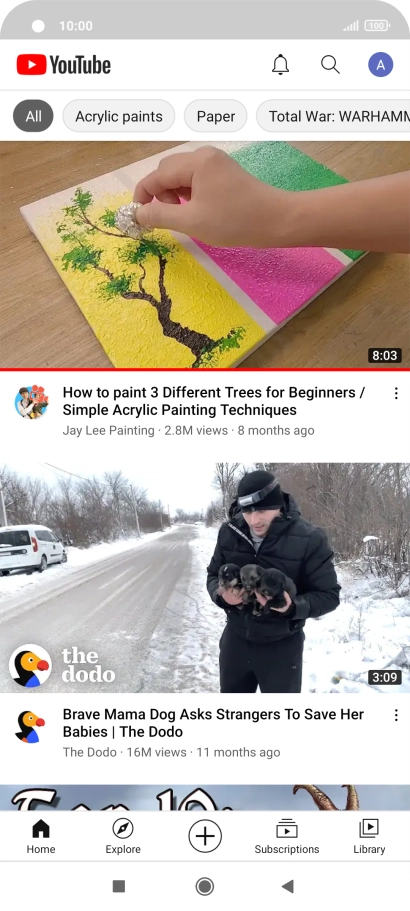Open options menu for The Dodo video
Image resolution: width=410 pixels, height=911 pixels.
pos(396,715)
